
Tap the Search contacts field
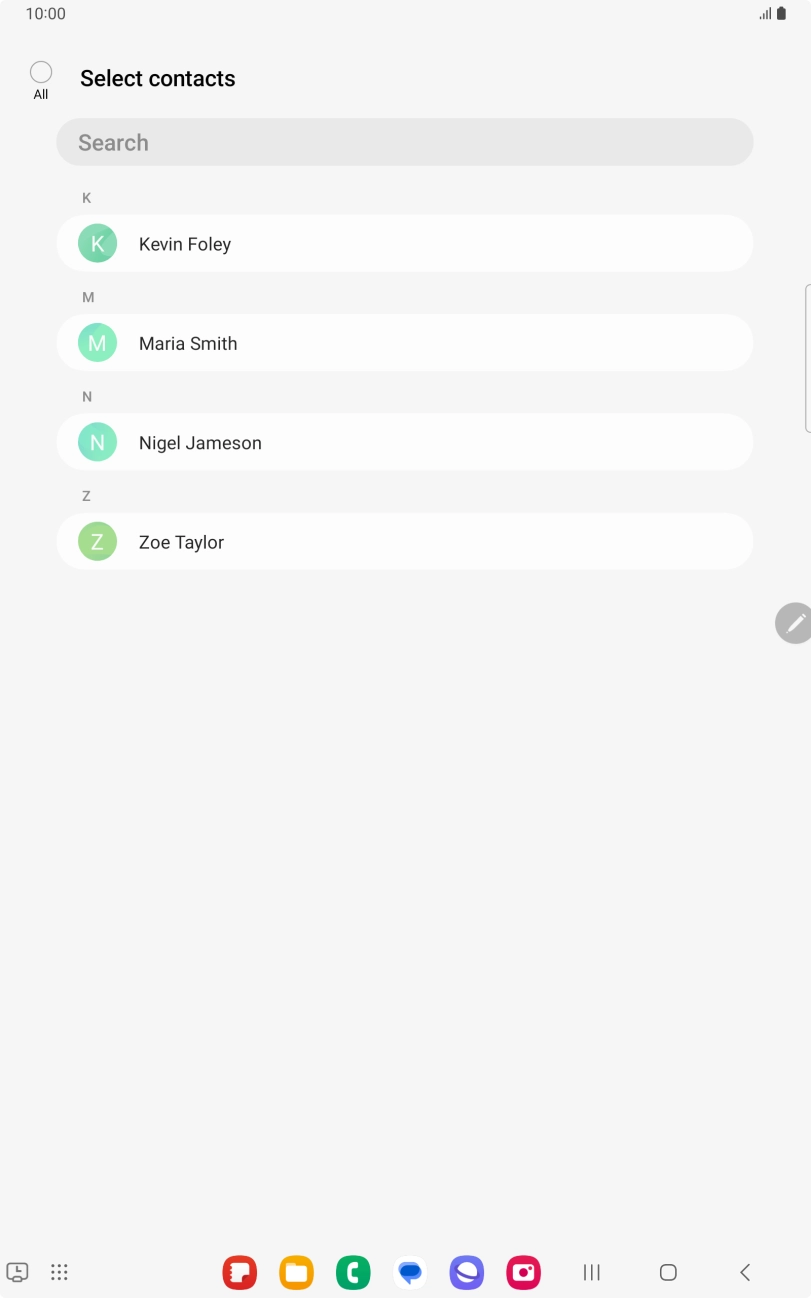pos(404,143)
